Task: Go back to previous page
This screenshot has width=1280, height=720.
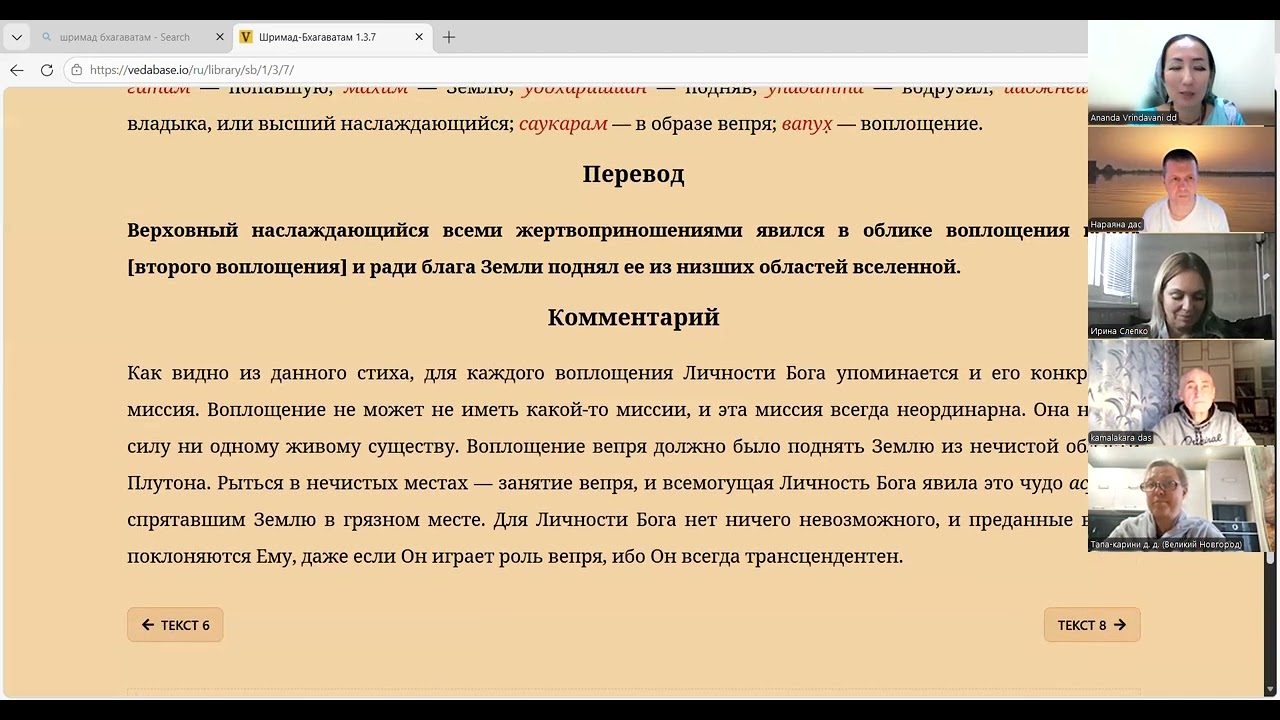Action: 17,70
